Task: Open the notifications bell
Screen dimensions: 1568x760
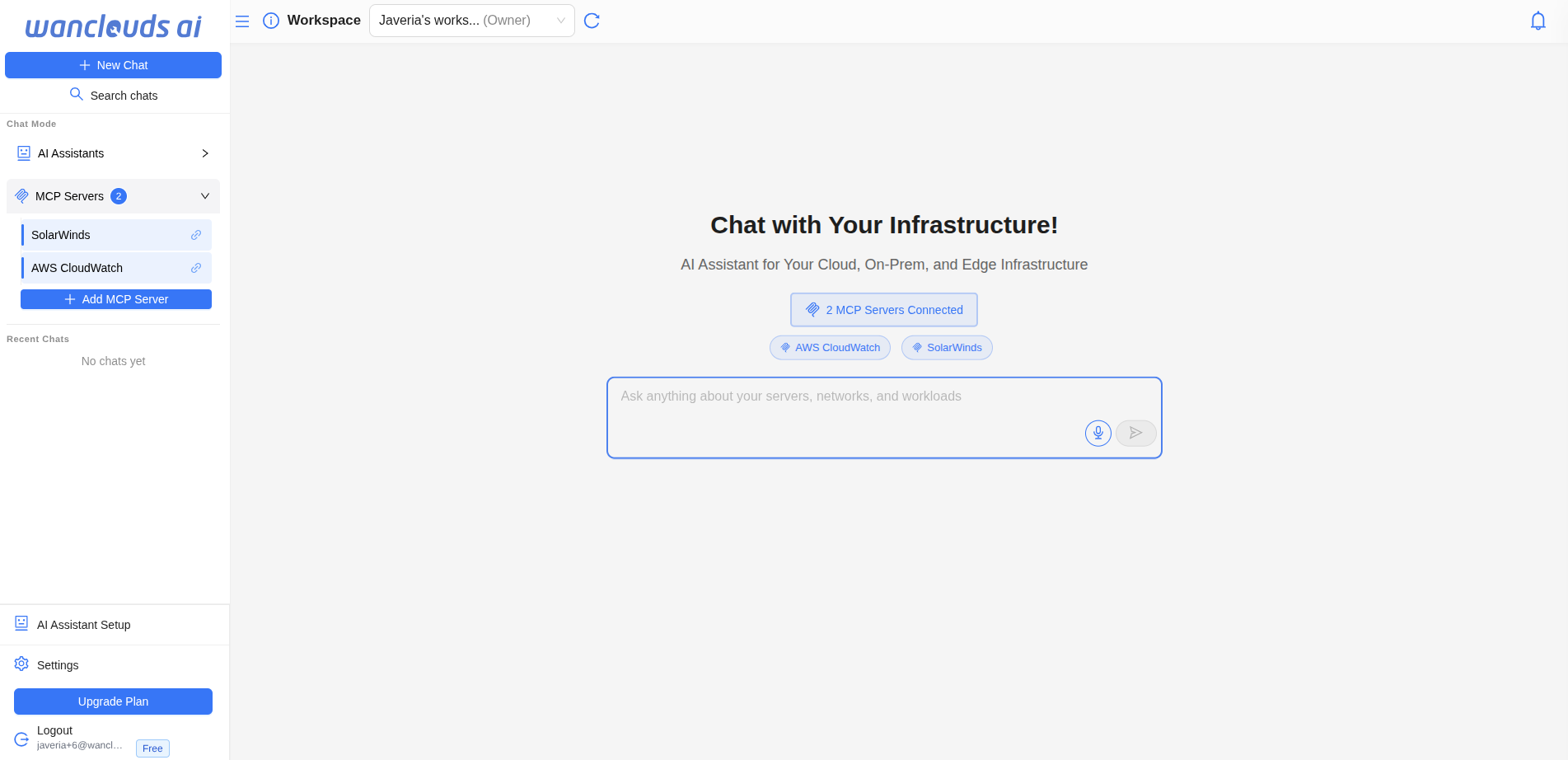Action: pos(1538,21)
